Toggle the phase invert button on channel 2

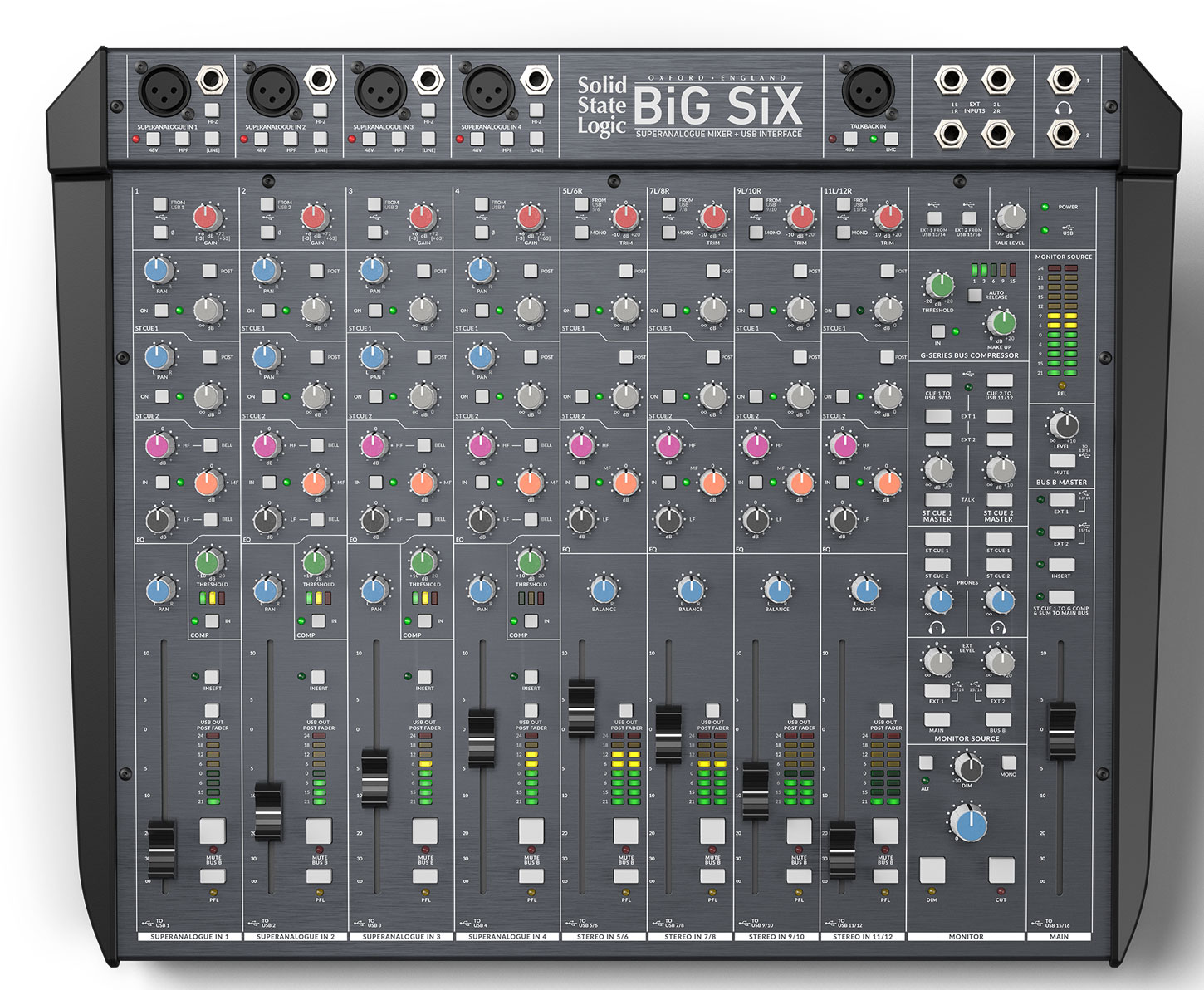(x=267, y=233)
